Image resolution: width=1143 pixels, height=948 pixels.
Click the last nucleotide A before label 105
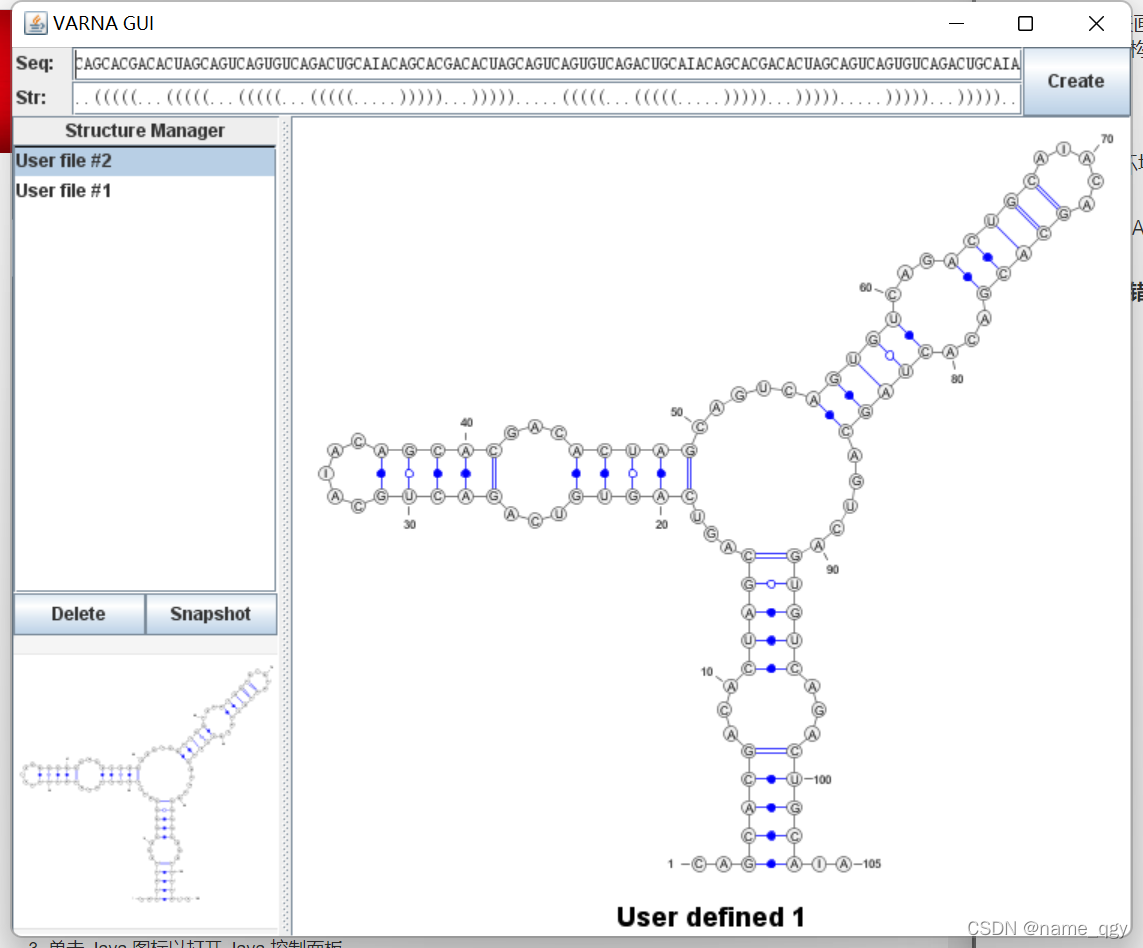click(843, 864)
